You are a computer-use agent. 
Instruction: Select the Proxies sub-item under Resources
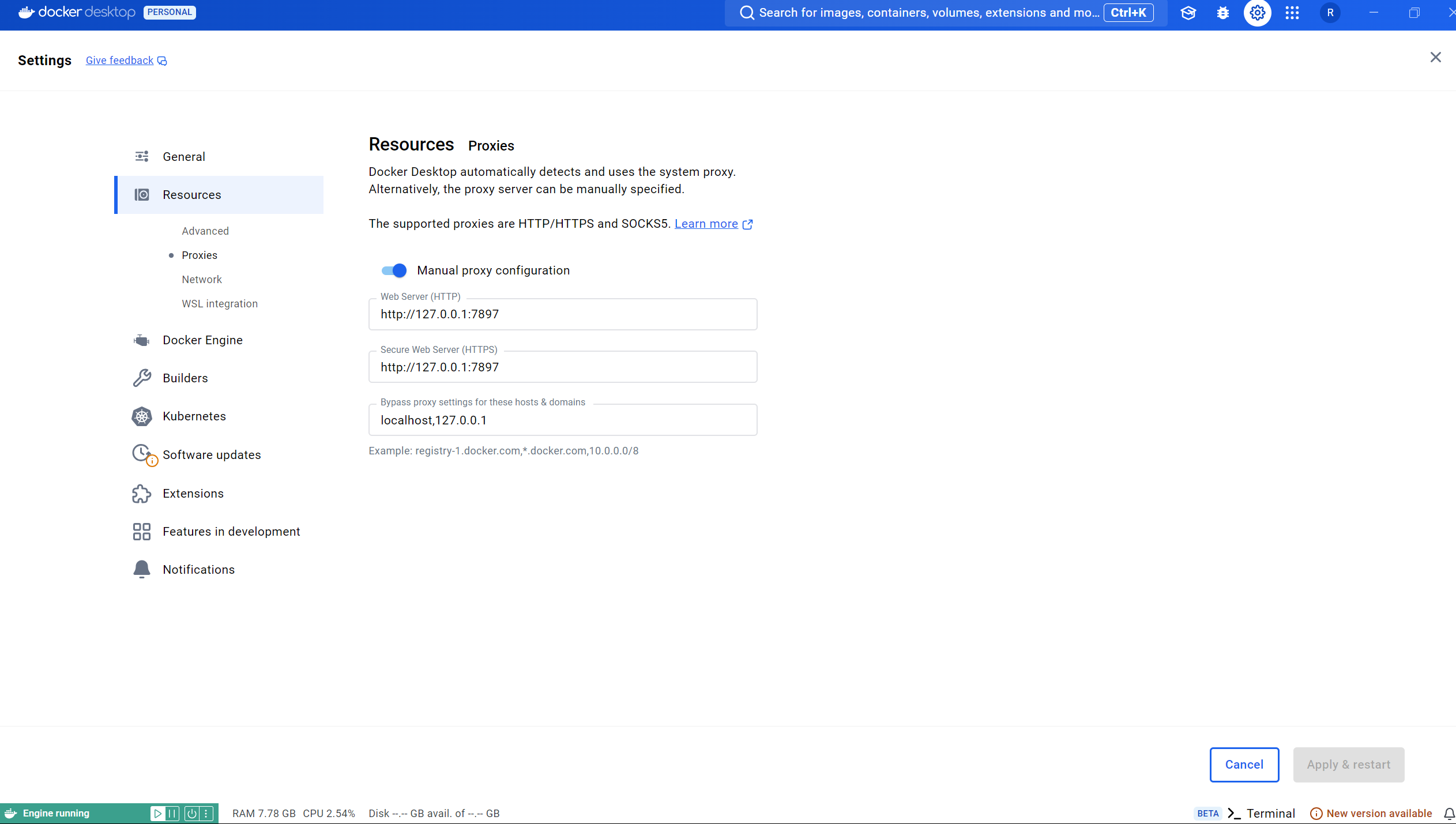pyautogui.click(x=200, y=255)
